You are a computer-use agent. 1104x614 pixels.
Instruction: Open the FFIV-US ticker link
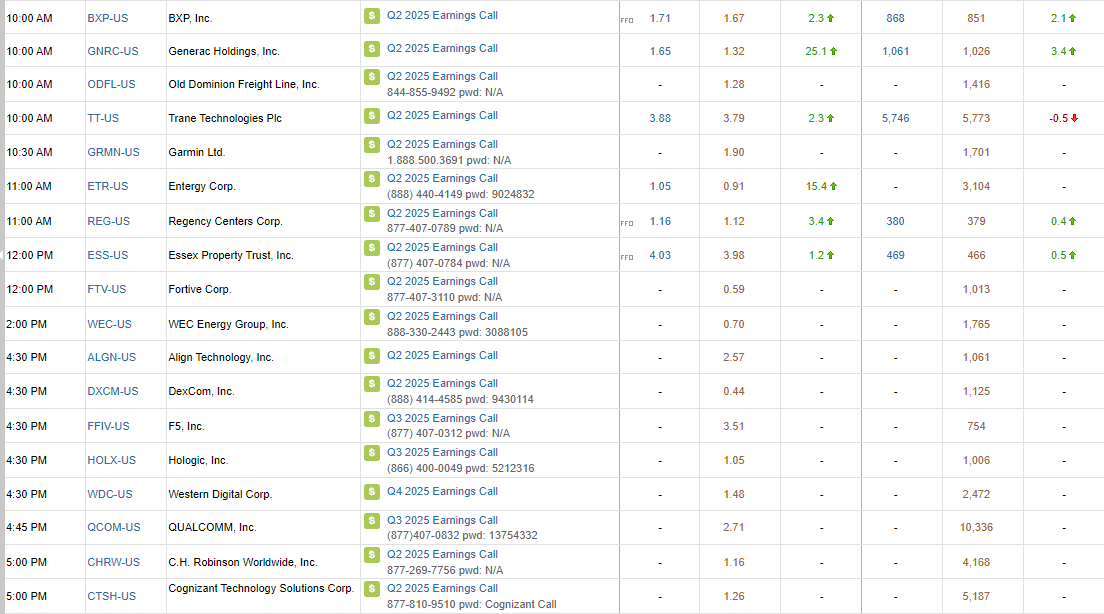point(108,427)
